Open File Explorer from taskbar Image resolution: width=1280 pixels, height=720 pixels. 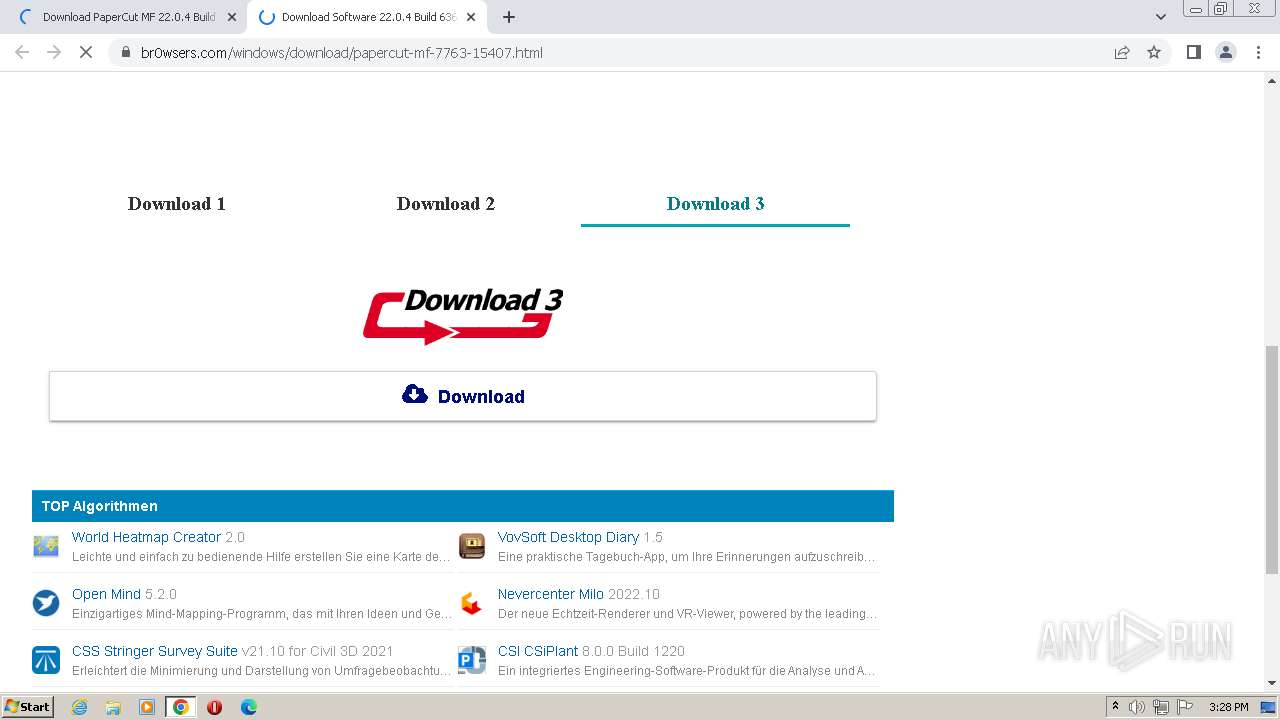tap(113, 707)
